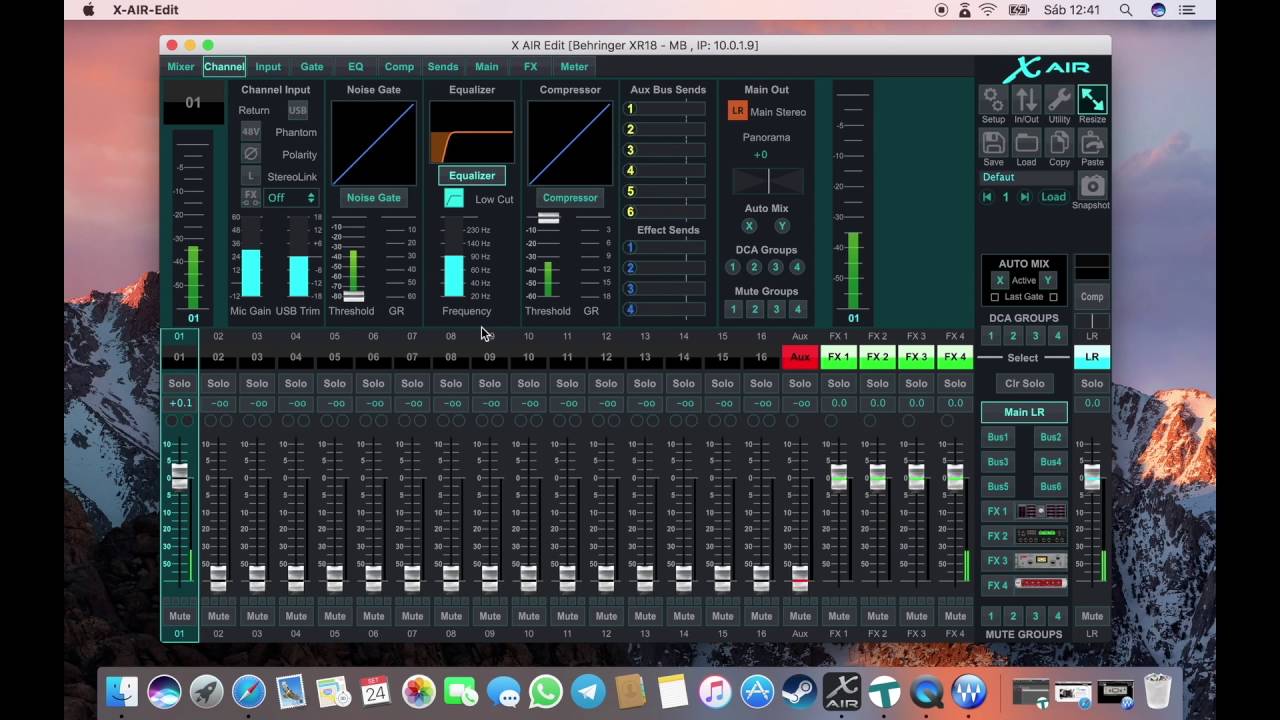Go to next snapshot arrow icon
1280x720 pixels.
pos(1024,197)
